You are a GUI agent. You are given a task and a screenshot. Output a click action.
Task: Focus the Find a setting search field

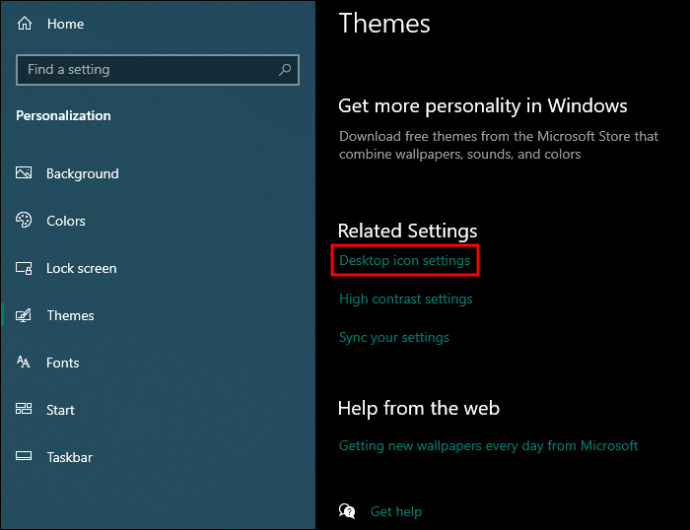coord(158,70)
